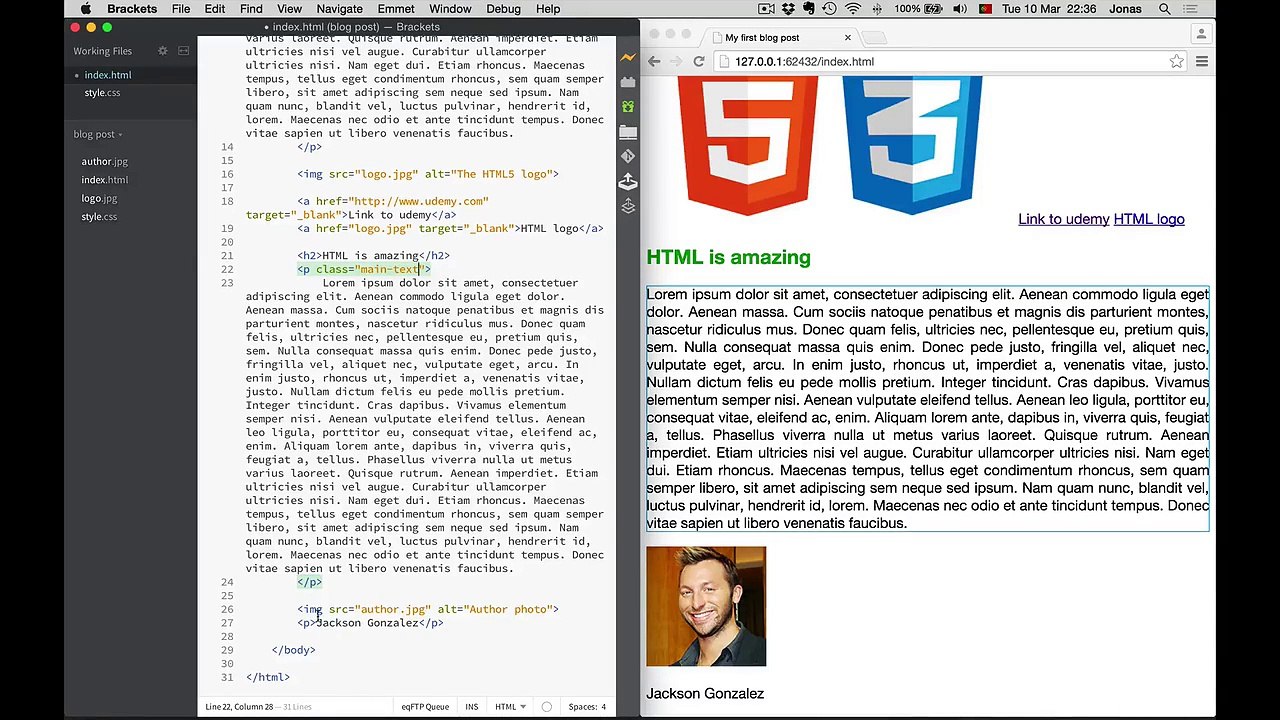Open Spotlight search in menu bar
The height and width of the screenshot is (720, 1280).
tap(1165, 9)
